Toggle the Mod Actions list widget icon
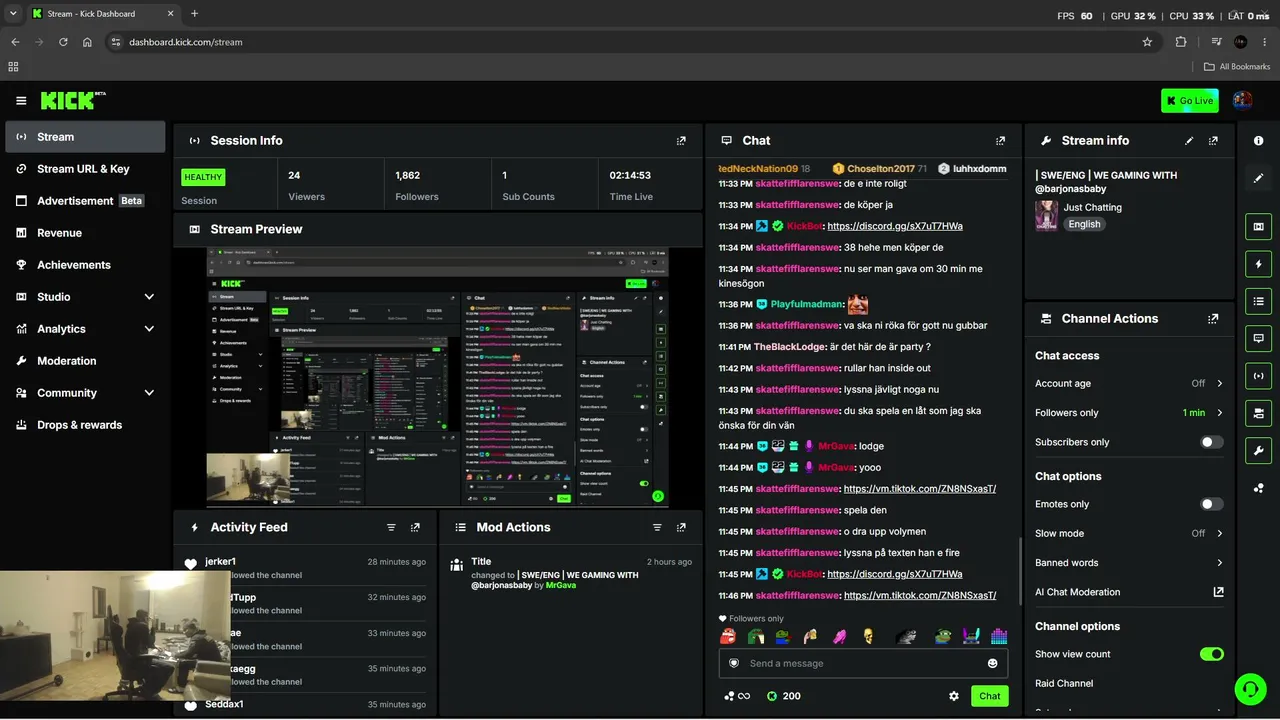Viewport: 1280px width, 720px height. pyautogui.click(x=1258, y=301)
